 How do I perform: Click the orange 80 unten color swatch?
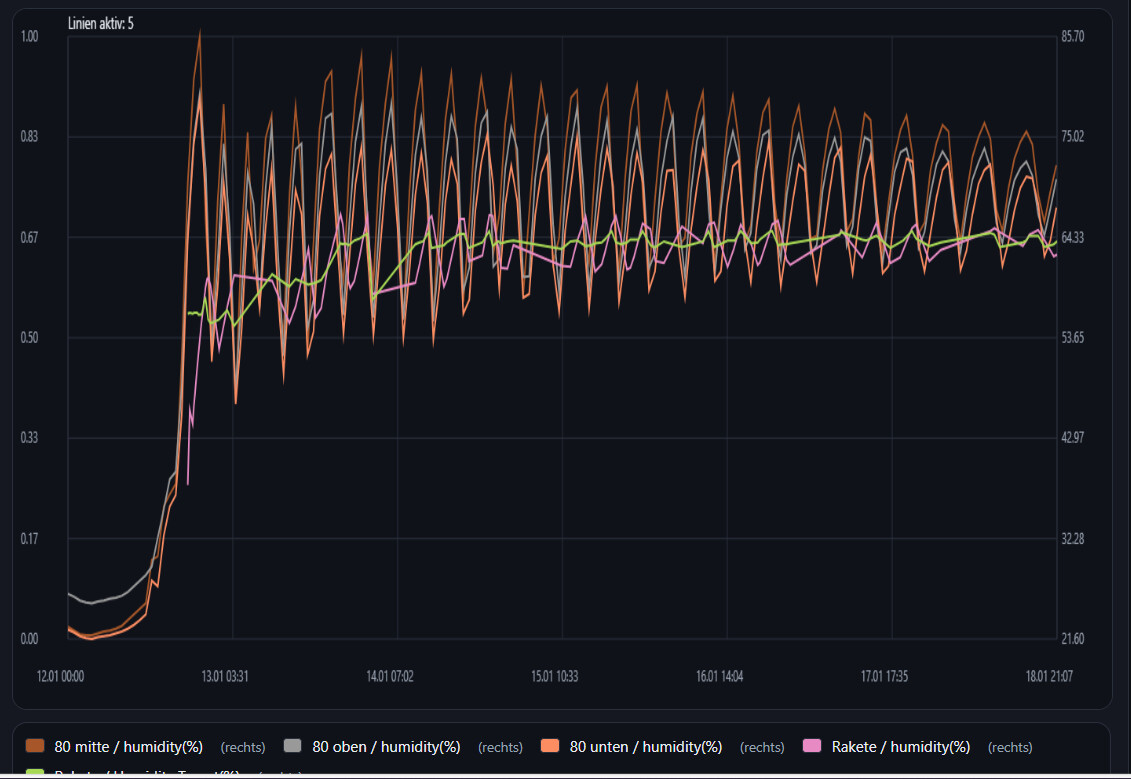point(550,746)
